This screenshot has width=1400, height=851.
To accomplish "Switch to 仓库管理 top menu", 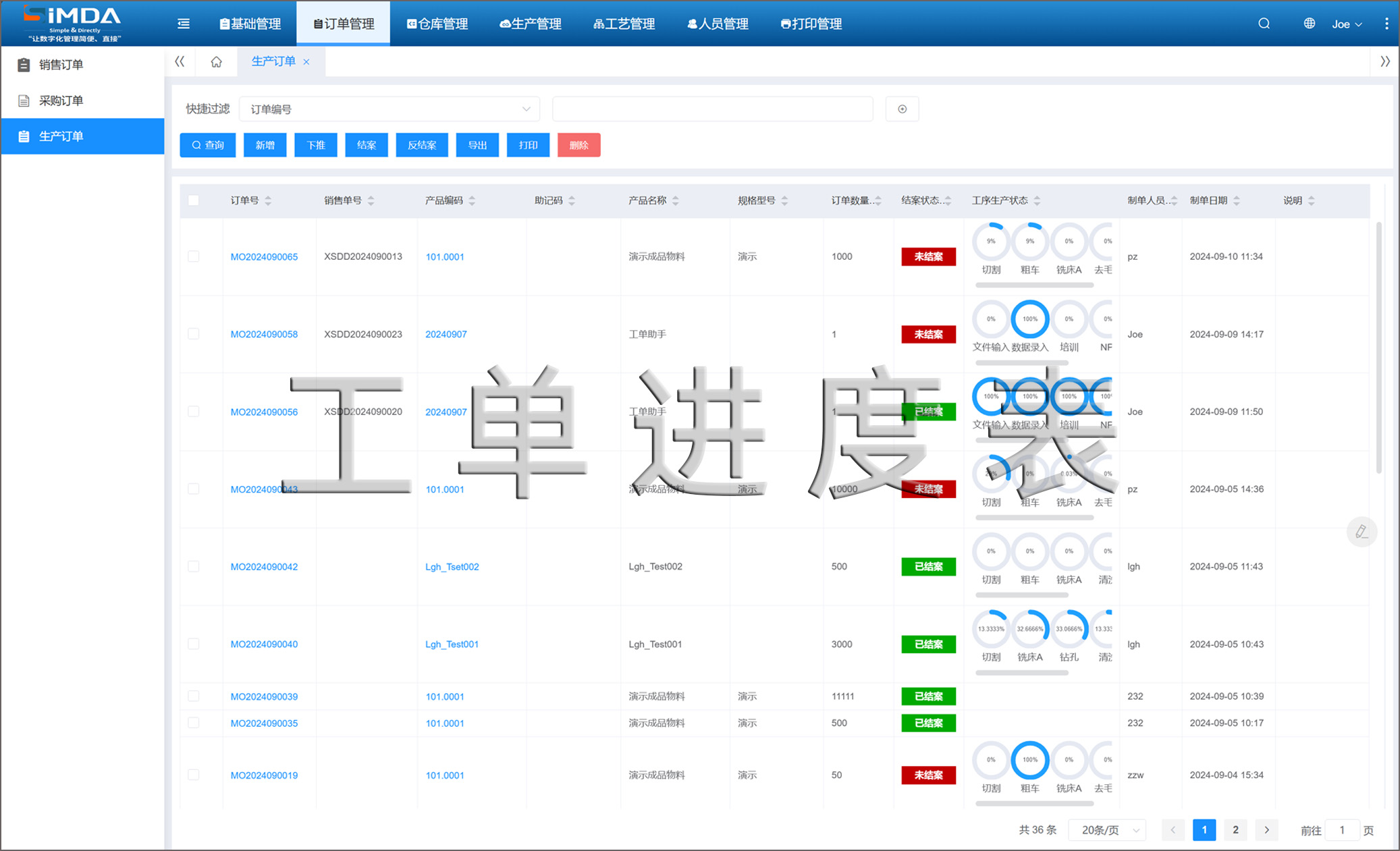I will [437, 24].
